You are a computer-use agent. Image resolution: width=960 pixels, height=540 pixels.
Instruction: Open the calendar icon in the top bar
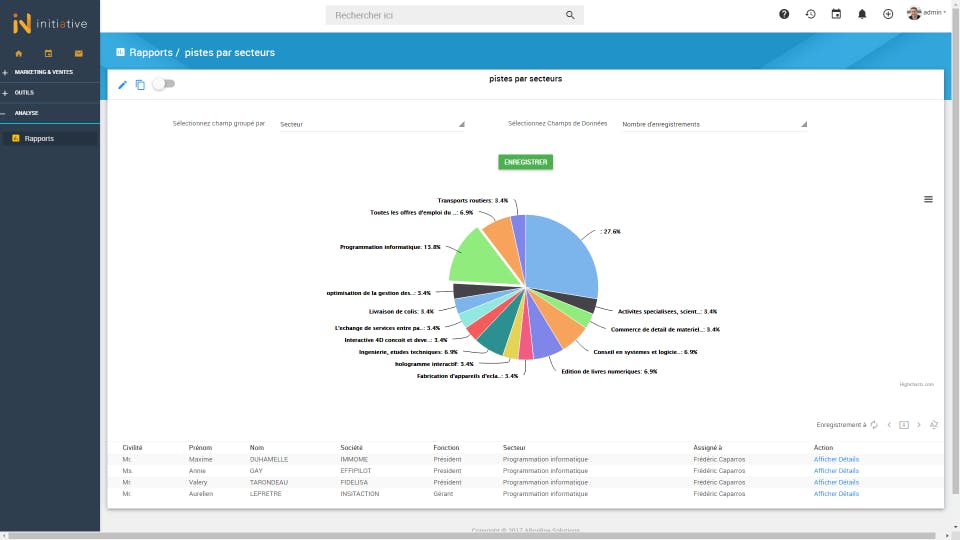[x=836, y=14]
